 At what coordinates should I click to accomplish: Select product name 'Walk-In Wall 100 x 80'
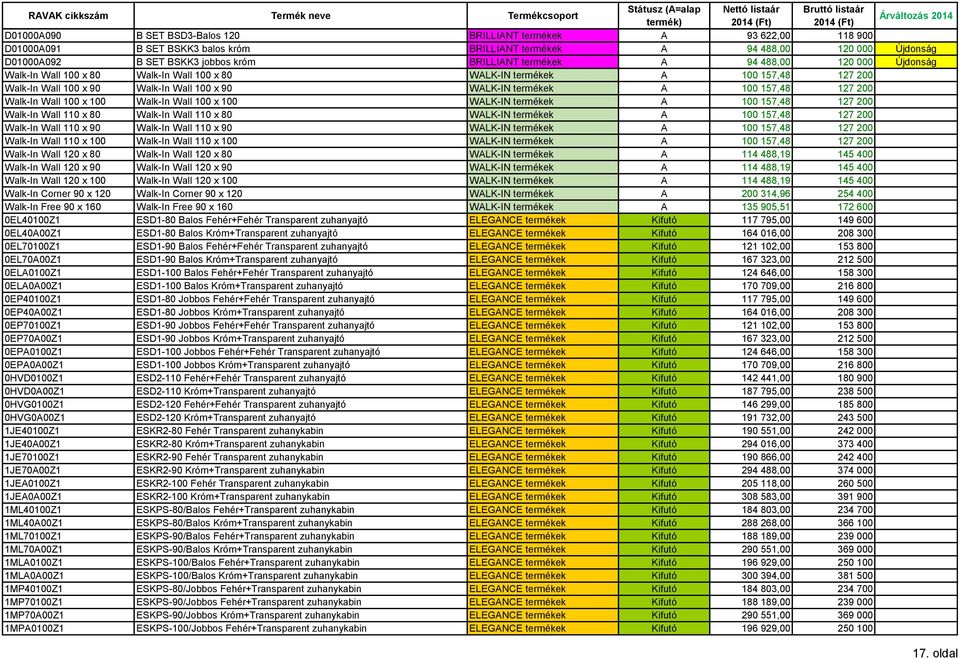(184, 75)
